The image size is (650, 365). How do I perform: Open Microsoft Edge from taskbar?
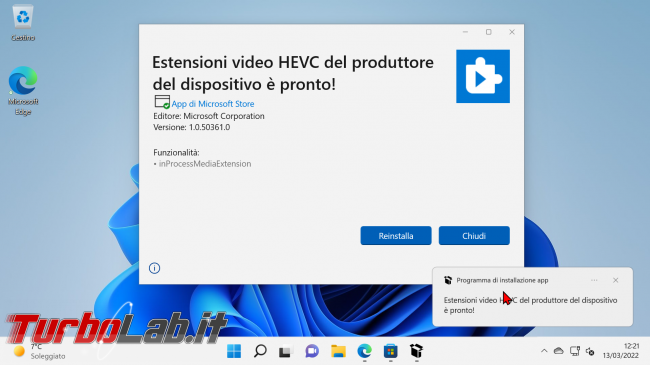point(364,351)
